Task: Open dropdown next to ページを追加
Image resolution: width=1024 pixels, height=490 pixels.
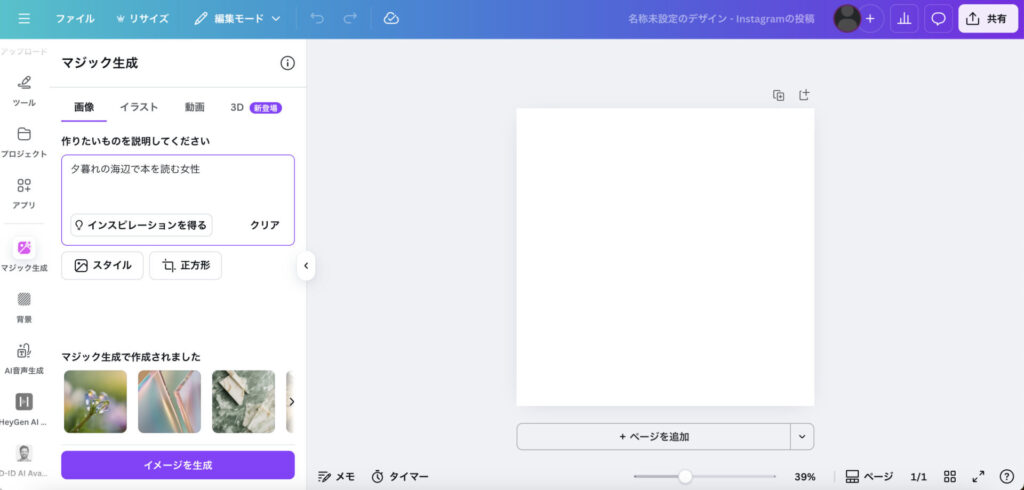Action: point(802,436)
